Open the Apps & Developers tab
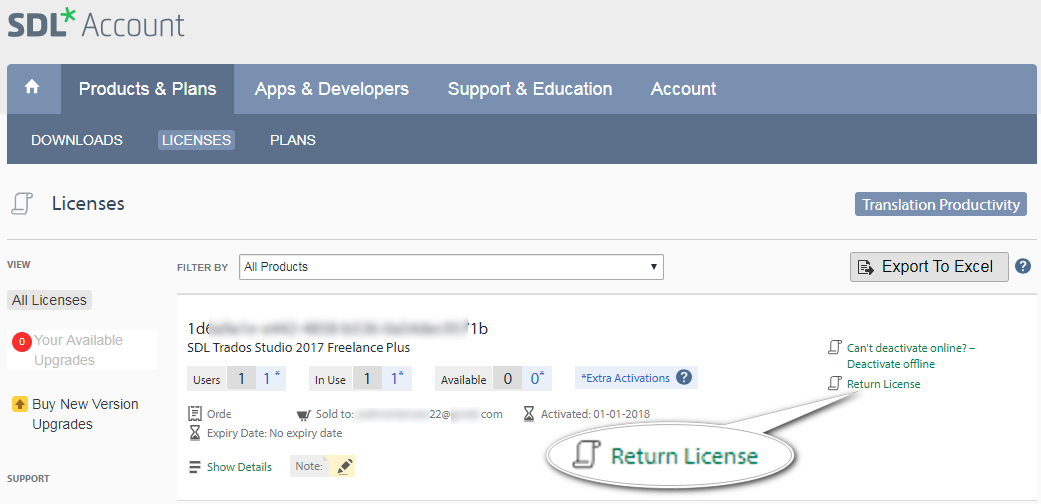Screen dimensions: 1041x504 (x=332, y=89)
